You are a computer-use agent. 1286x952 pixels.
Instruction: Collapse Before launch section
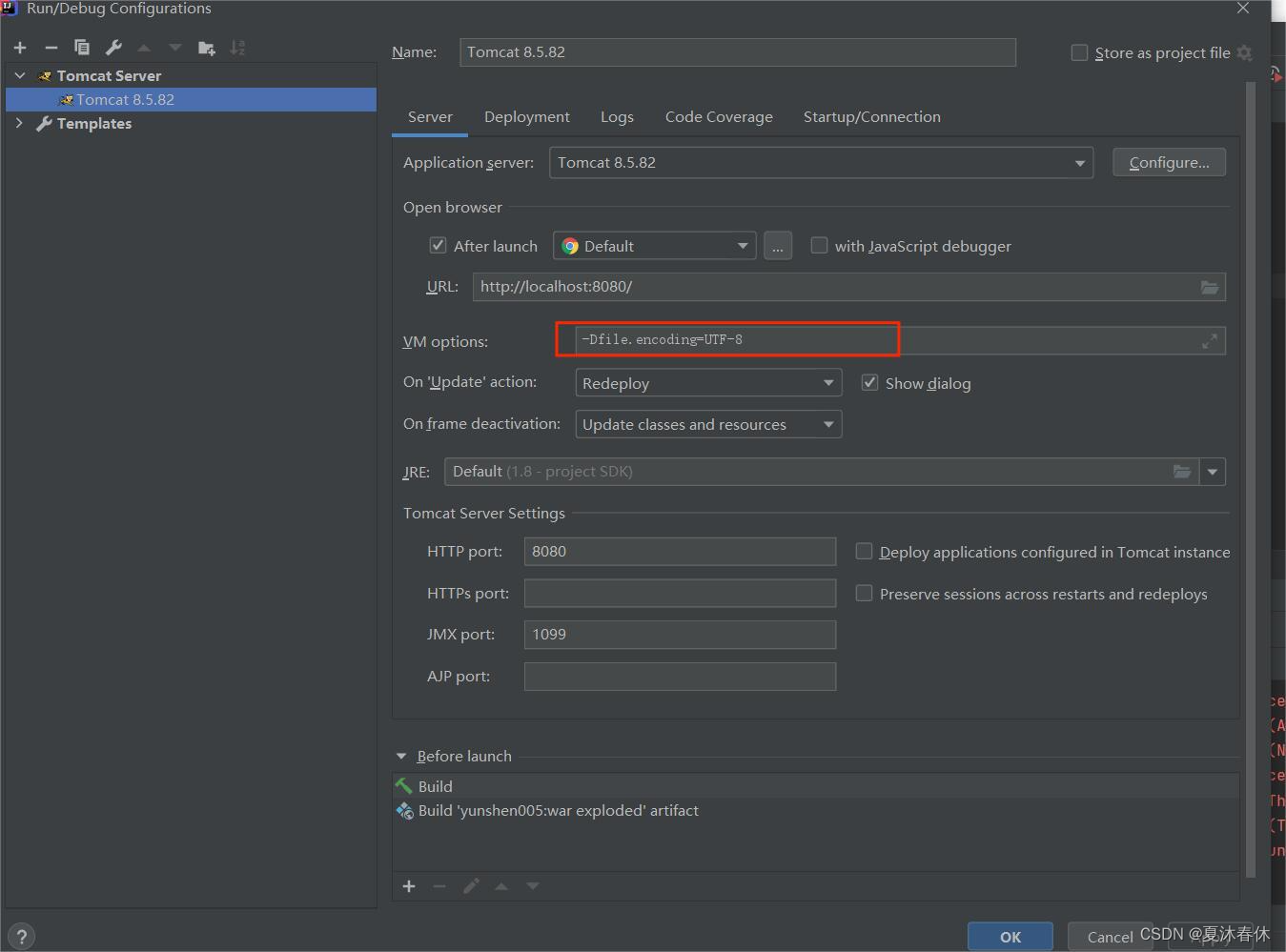[x=401, y=756]
